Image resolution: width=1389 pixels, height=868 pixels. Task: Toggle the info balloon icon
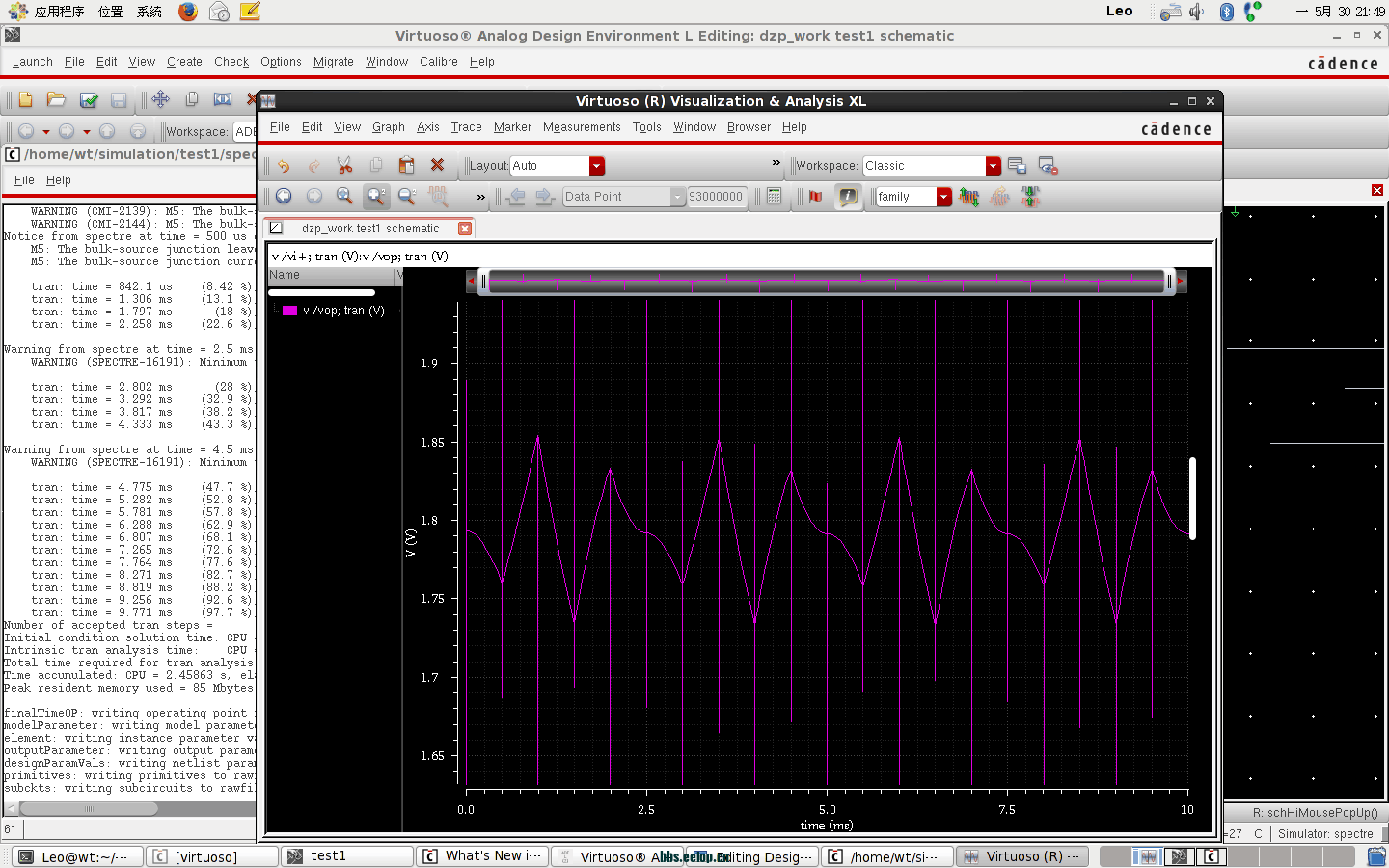tap(847, 197)
